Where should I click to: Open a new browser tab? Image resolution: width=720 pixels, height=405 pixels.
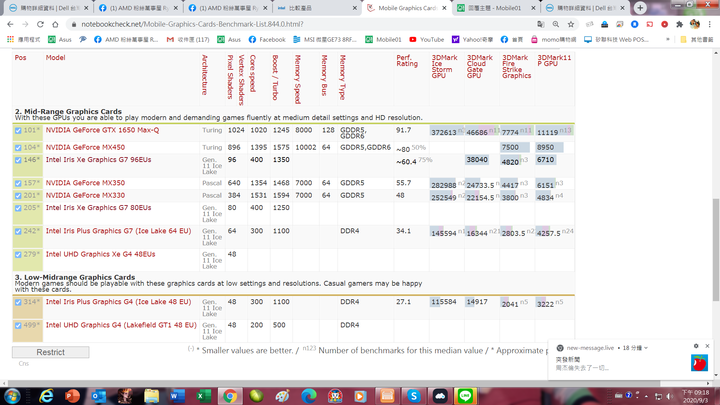tap(640, 8)
